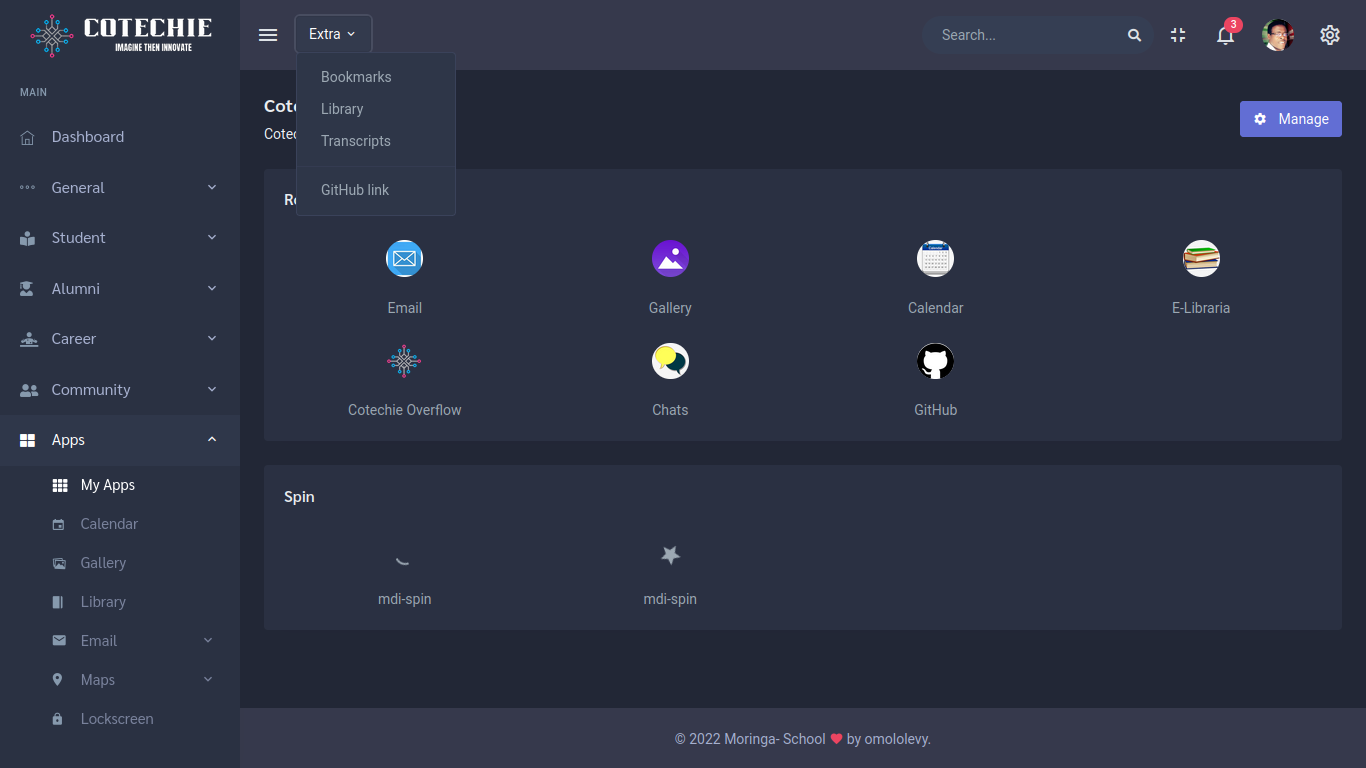Image resolution: width=1366 pixels, height=768 pixels.
Task: Click the spinning star mdi-spin icon
Action: pos(670,555)
